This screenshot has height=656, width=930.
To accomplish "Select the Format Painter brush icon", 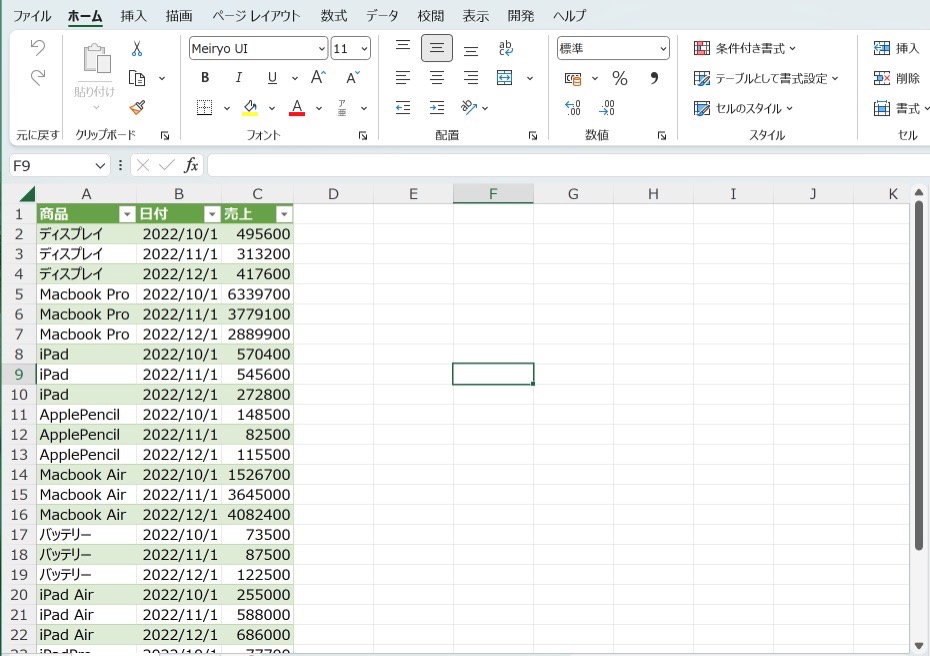I will [x=137, y=107].
